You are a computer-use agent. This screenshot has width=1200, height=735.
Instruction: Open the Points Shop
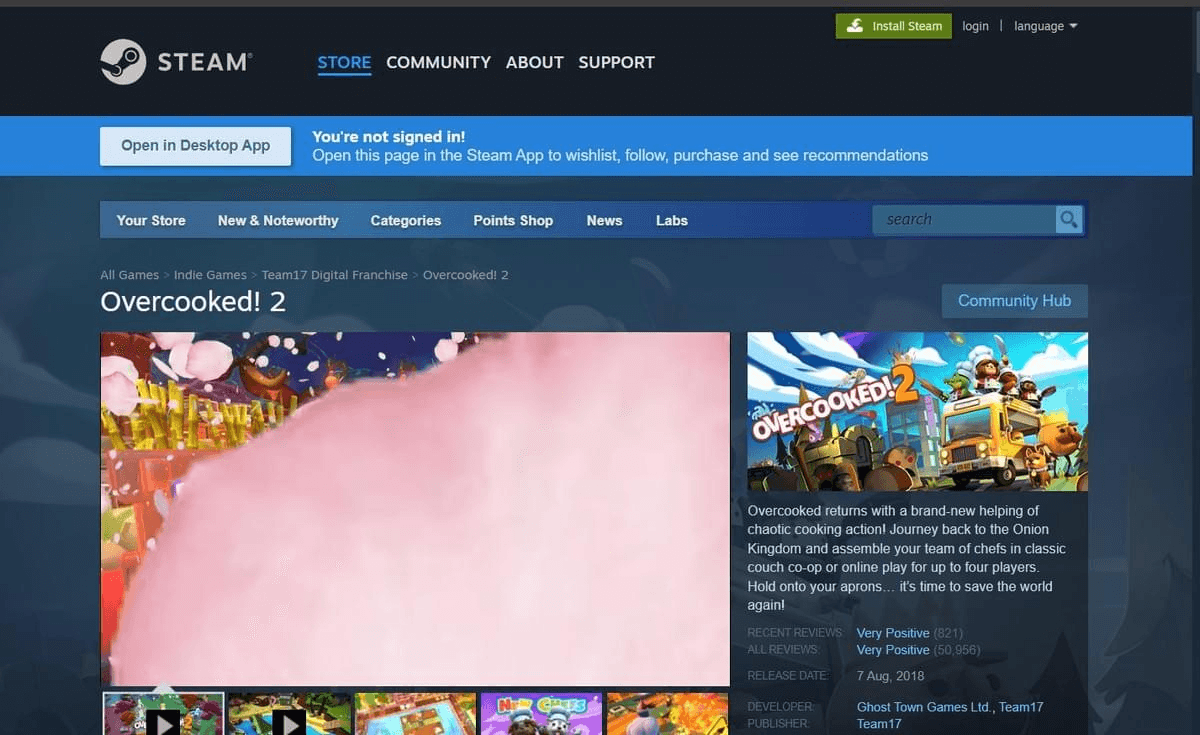pyautogui.click(x=513, y=220)
